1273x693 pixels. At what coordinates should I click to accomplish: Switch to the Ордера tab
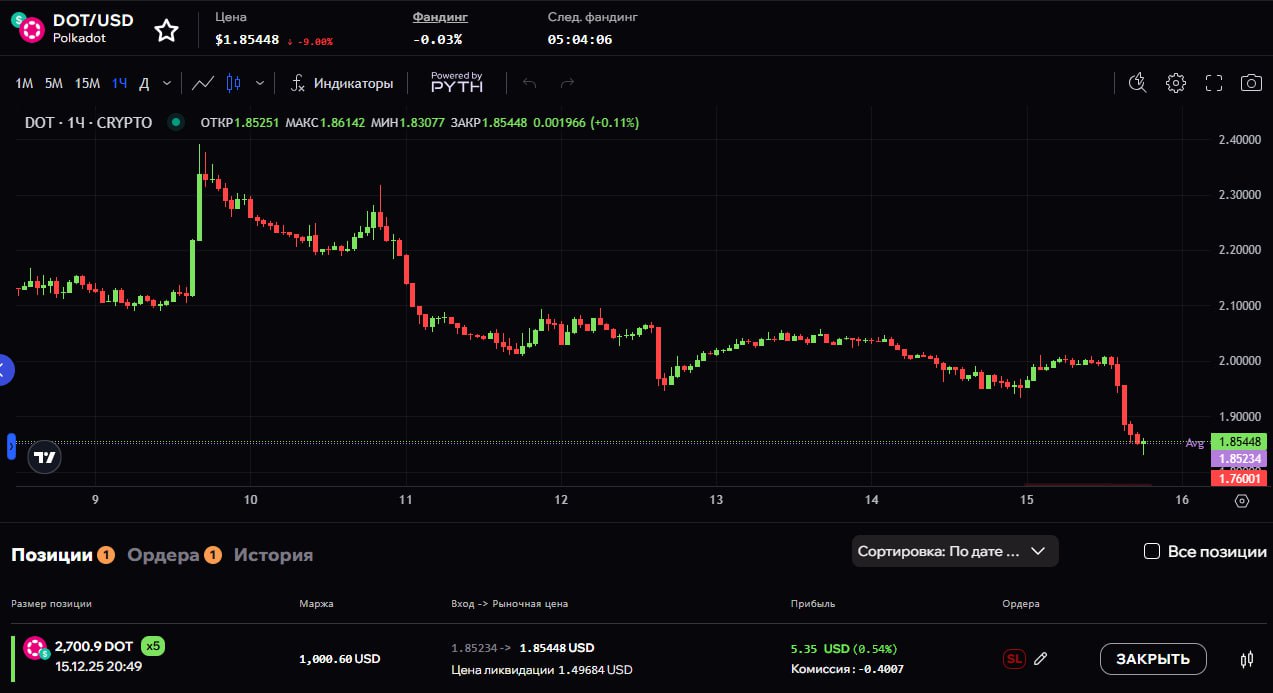click(x=163, y=555)
